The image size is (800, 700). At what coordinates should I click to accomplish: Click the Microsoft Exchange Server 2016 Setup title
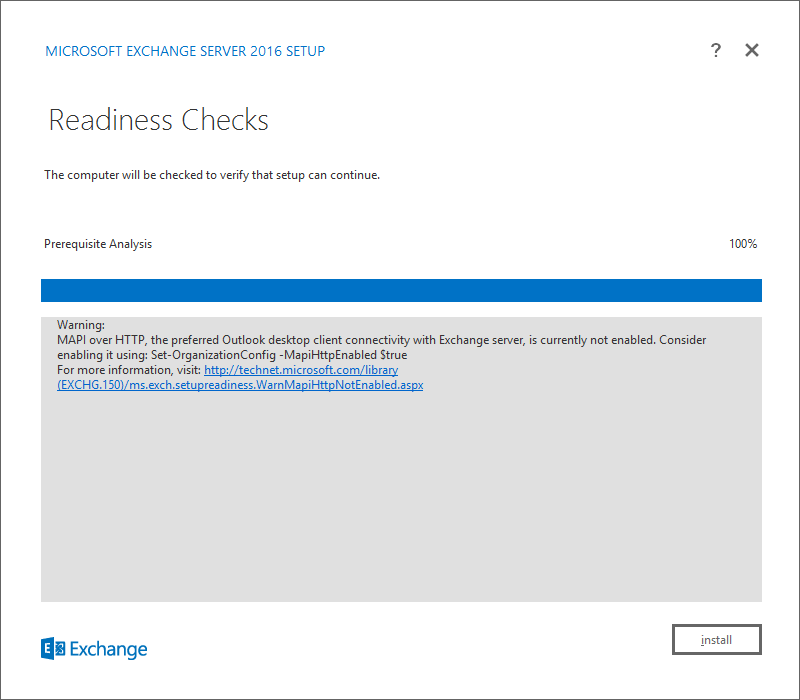(x=185, y=51)
